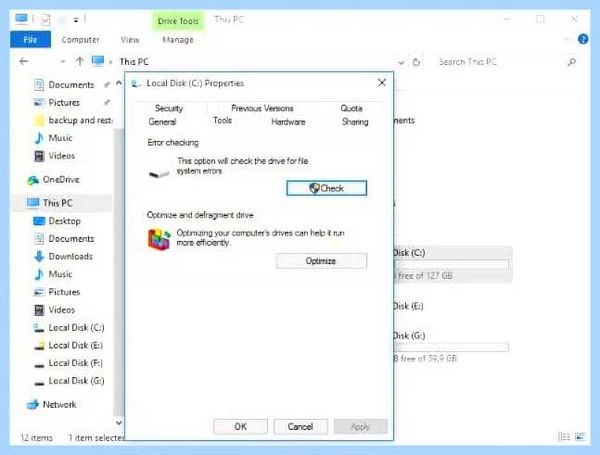The width and height of the screenshot is (600, 455).
Task: Switch to the General tab
Action: (x=162, y=122)
